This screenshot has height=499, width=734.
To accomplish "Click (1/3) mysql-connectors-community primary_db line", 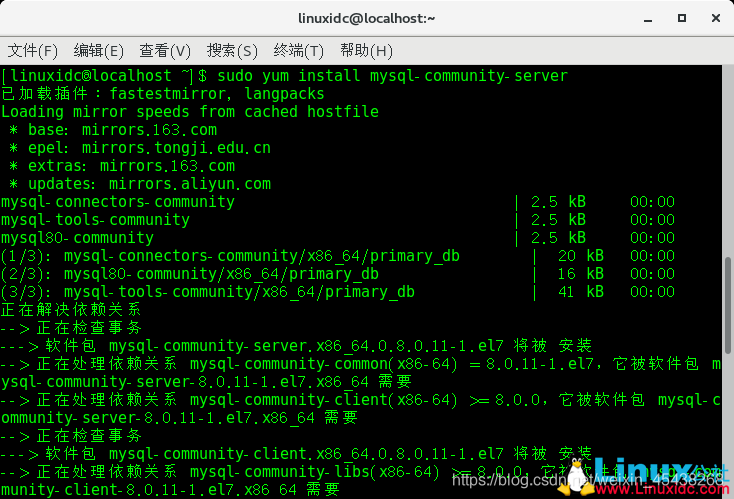I will pyautogui.click(x=338, y=256).
